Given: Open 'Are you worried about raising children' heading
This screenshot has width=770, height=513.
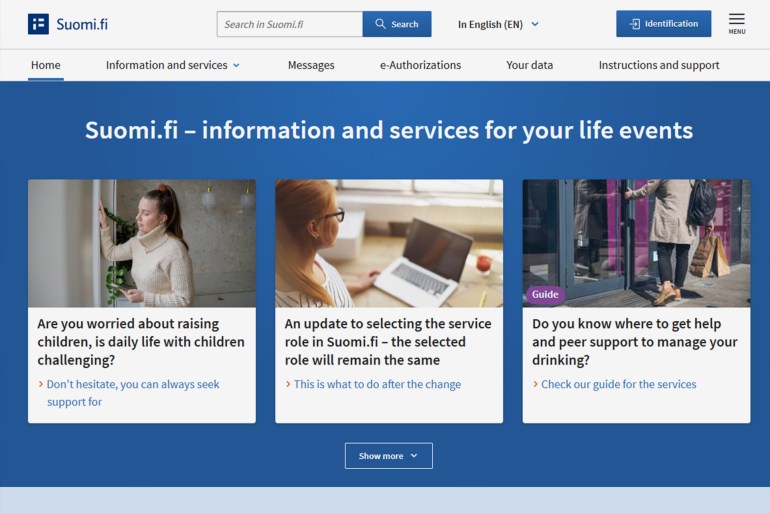Looking at the screenshot, I should 141,342.
